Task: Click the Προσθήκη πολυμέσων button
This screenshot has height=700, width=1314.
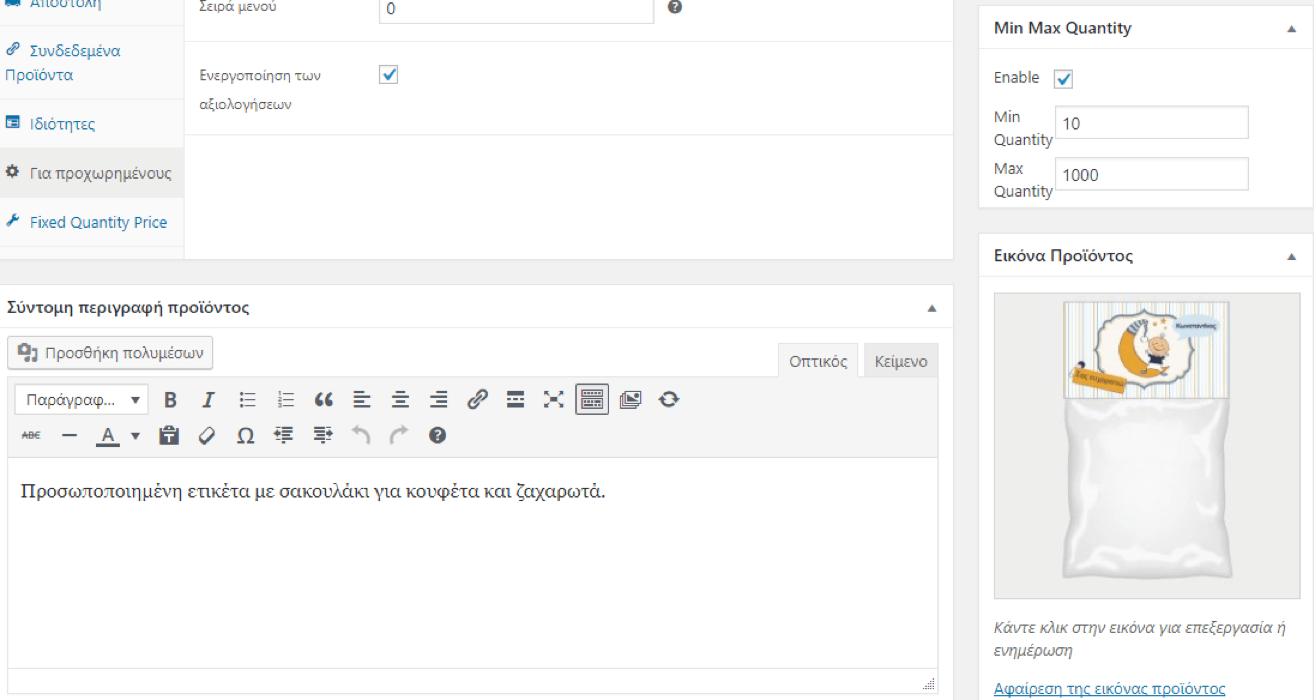Action: pyautogui.click(x=111, y=352)
